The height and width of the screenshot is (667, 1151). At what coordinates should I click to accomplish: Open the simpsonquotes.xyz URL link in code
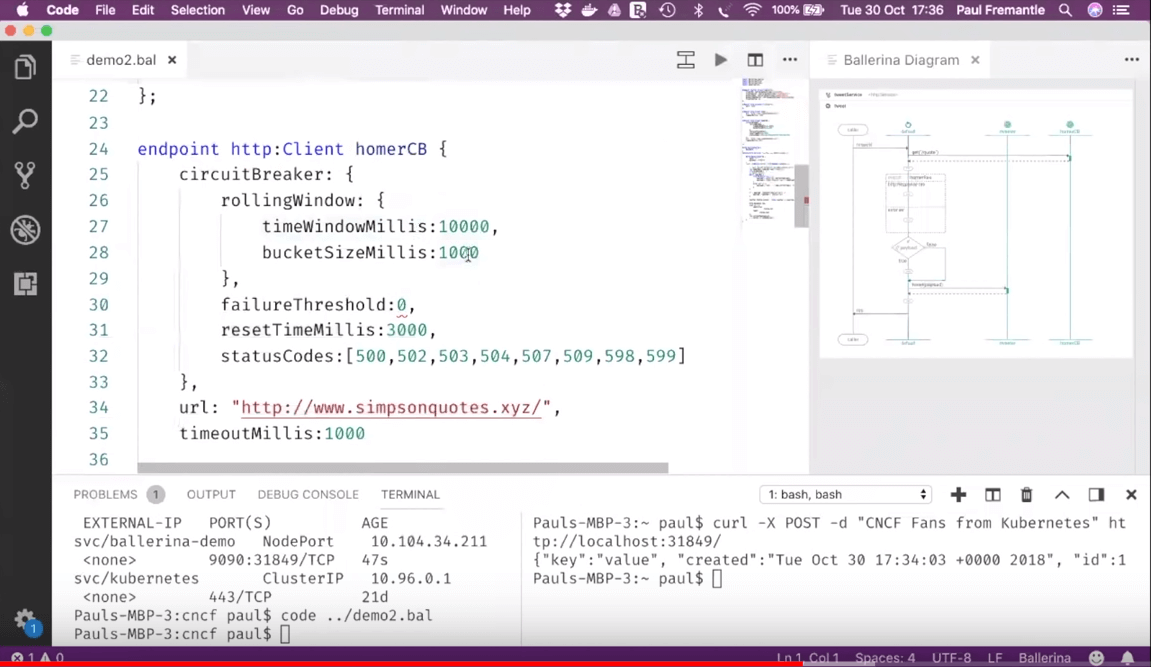point(391,407)
